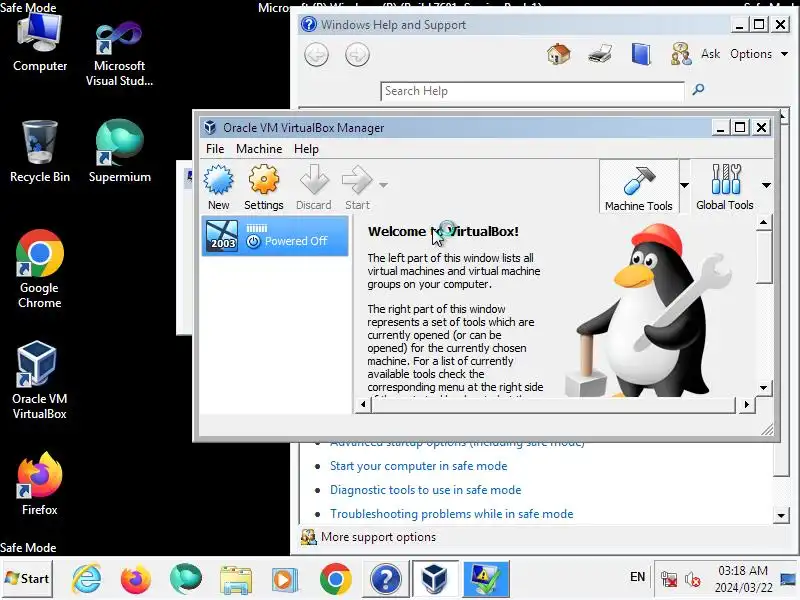
Task: Launch Chrome from taskbar
Action: pyautogui.click(x=335, y=579)
